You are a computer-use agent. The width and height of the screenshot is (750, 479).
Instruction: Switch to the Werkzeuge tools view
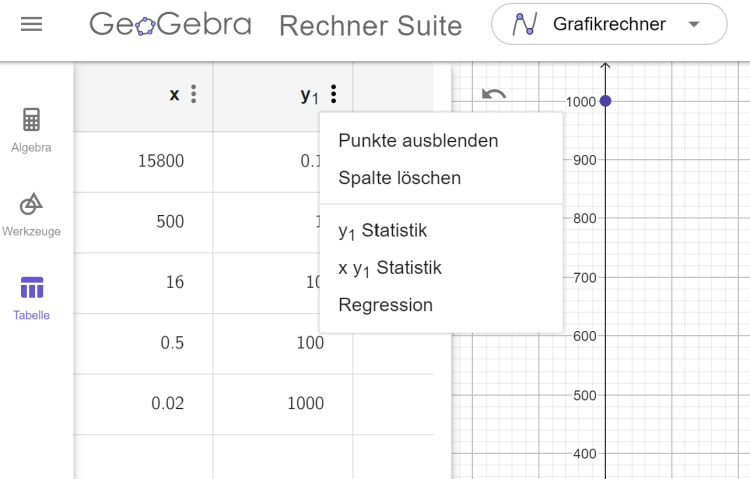click(31, 214)
